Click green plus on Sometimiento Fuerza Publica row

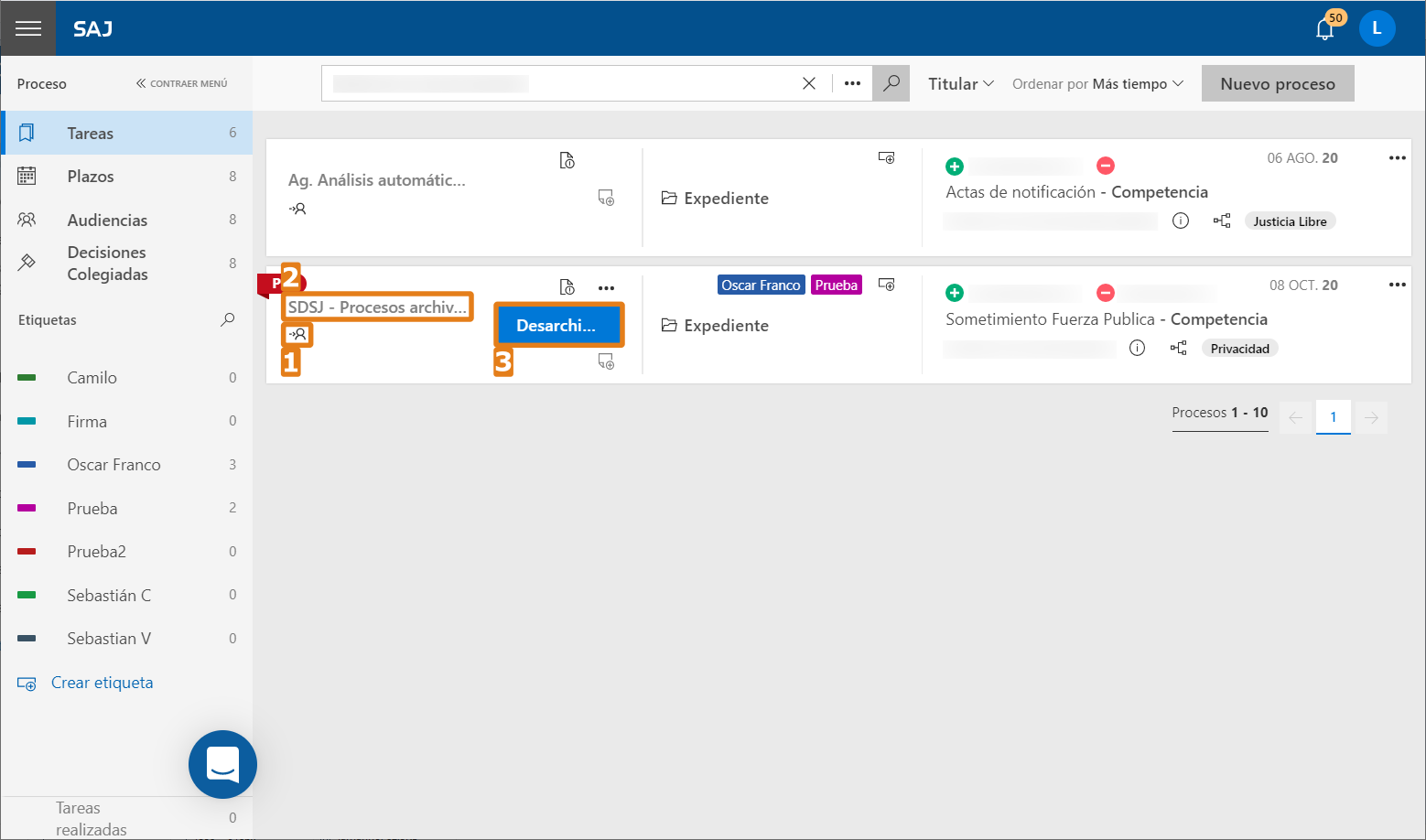point(955,293)
